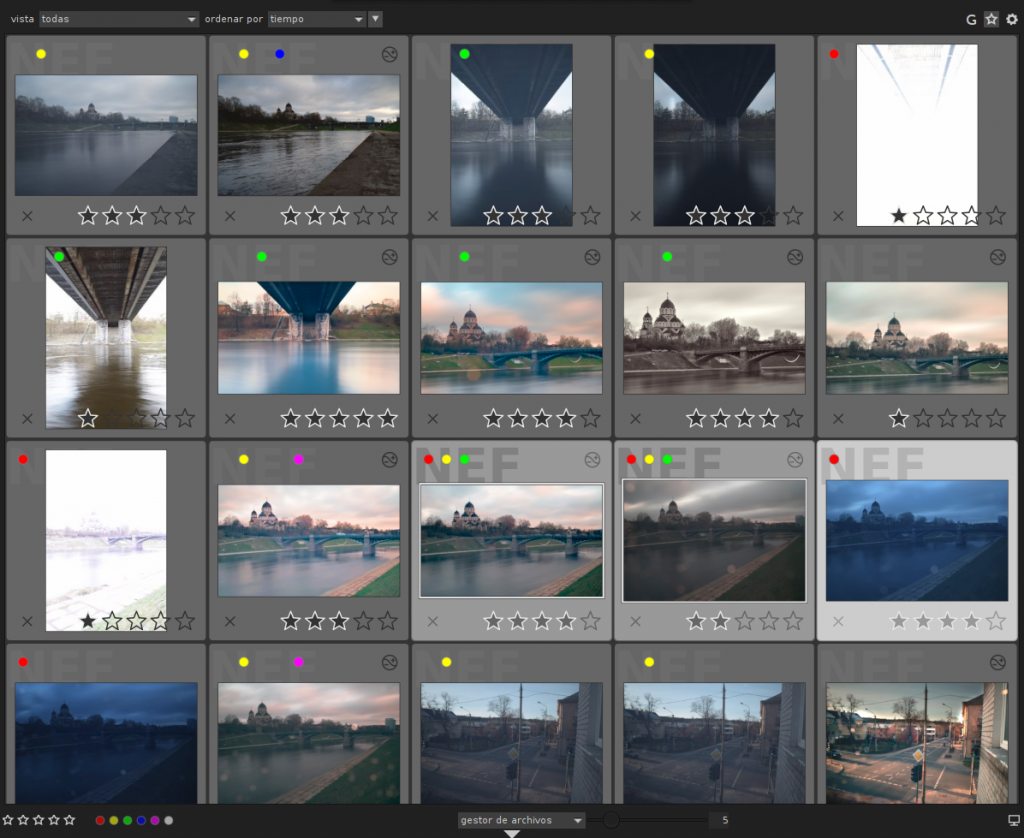
Task: Set fifth star on five-star blue bridge photo
Action: click(388, 418)
